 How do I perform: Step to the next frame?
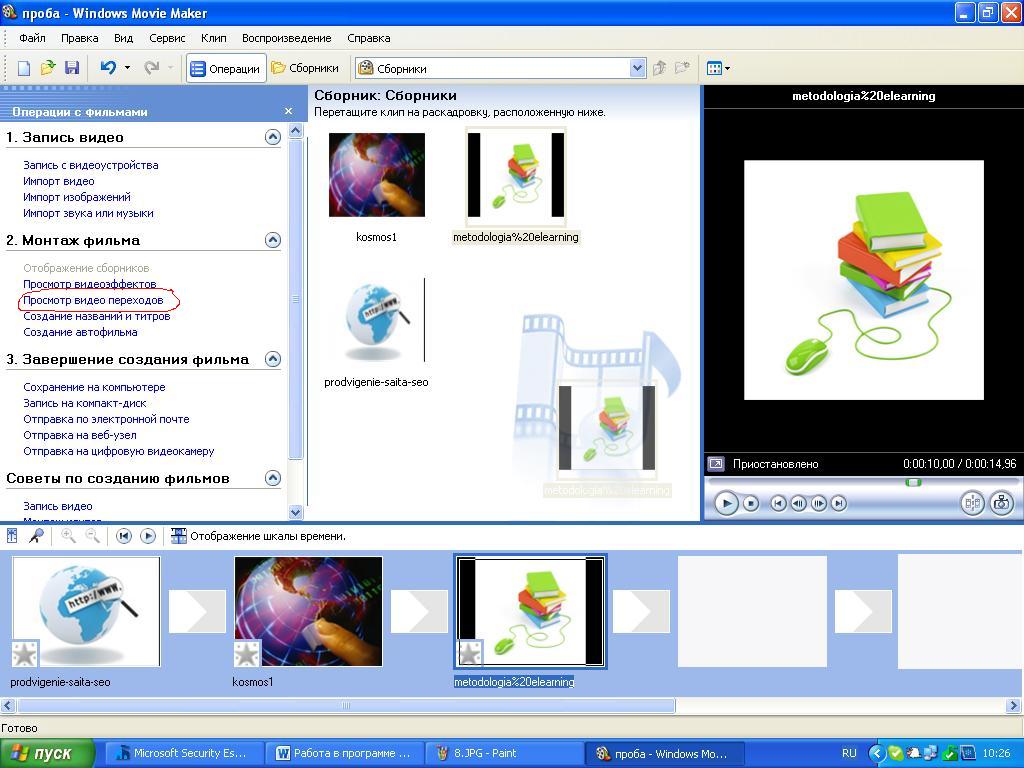pos(818,504)
